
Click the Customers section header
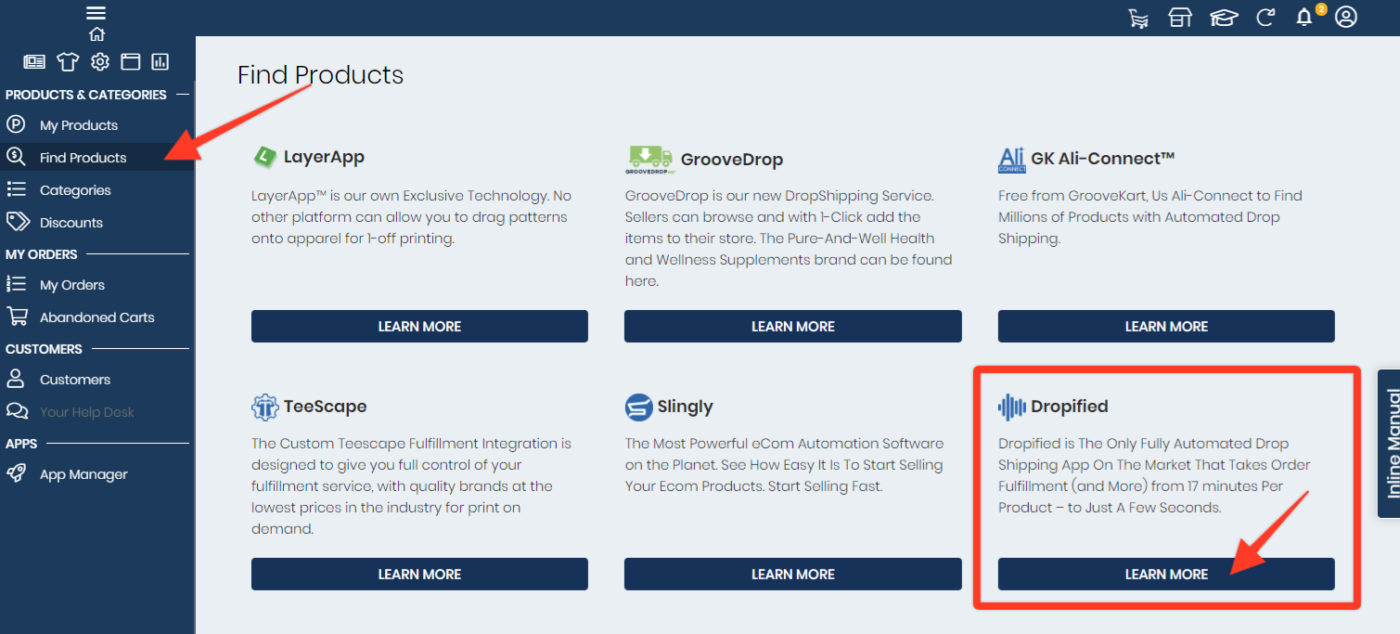click(x=44, y=349)
